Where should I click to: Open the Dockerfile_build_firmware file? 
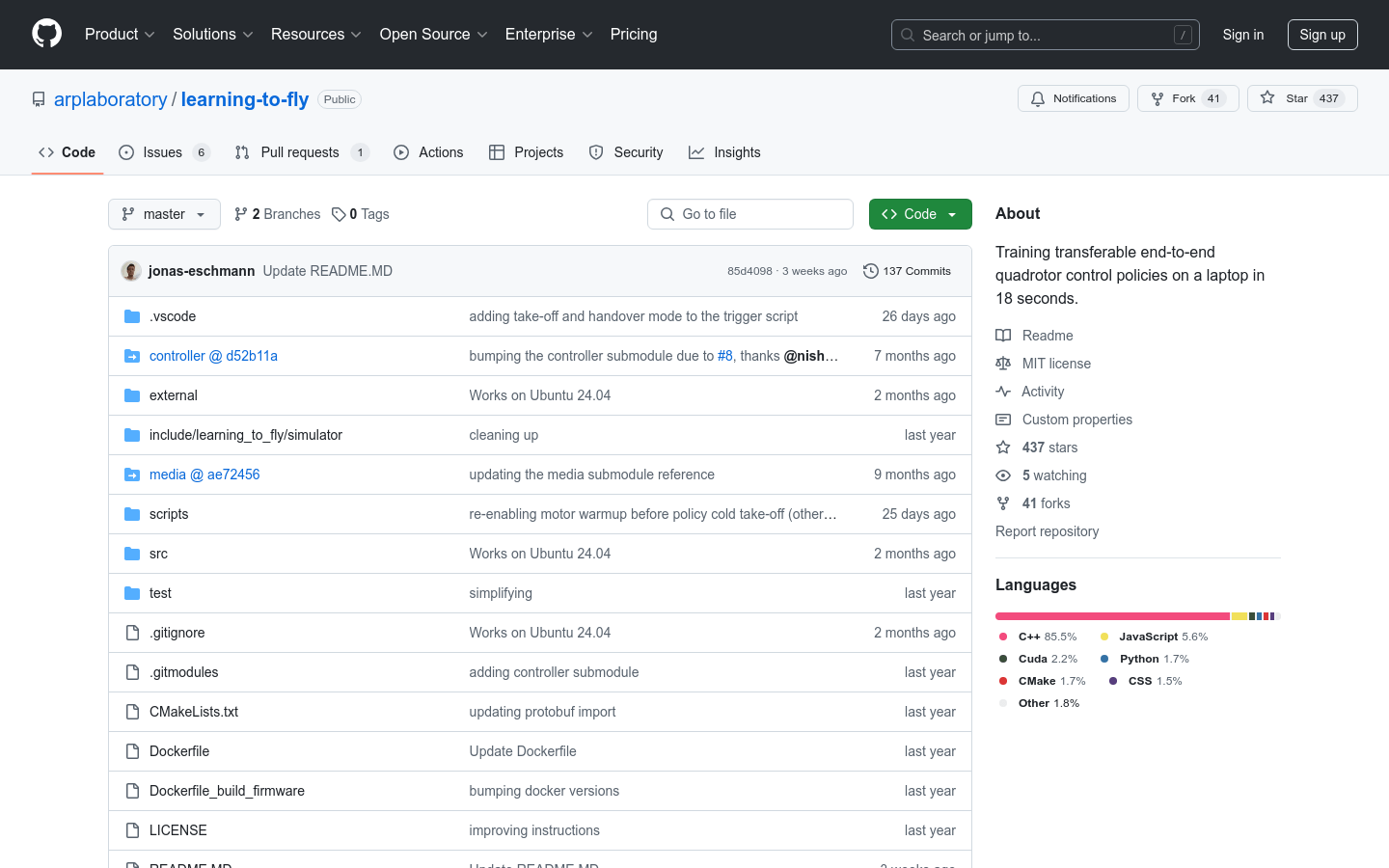(x=227, y=791)
